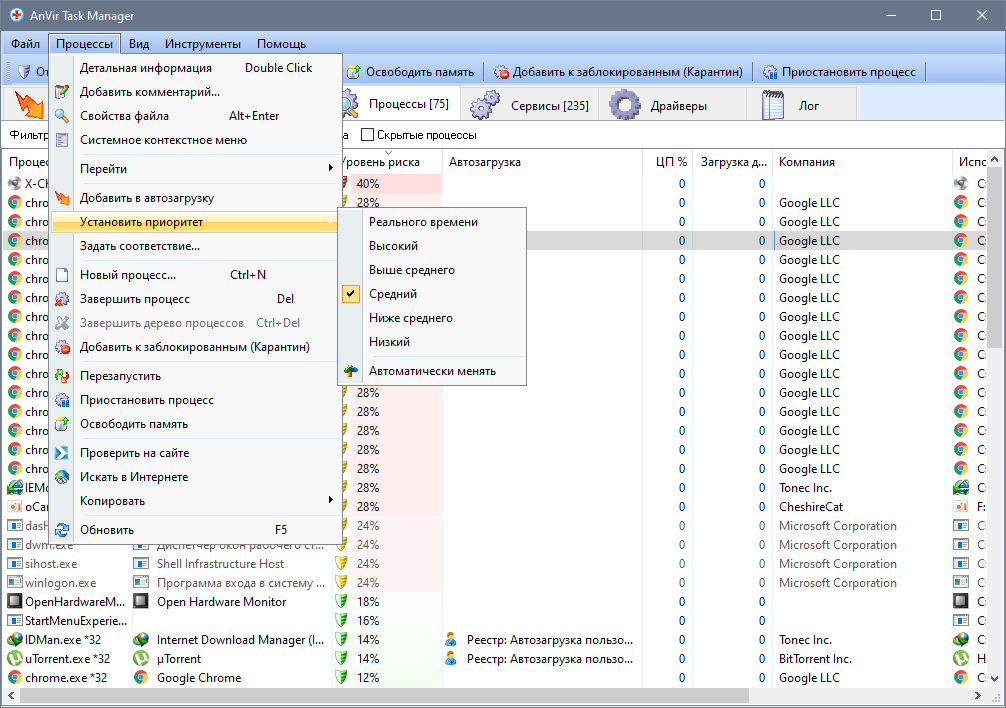Viewport: 1006px width, 708px height.
Task: Click 'Автоматически менять' priority option
Action: pos(432,371)
